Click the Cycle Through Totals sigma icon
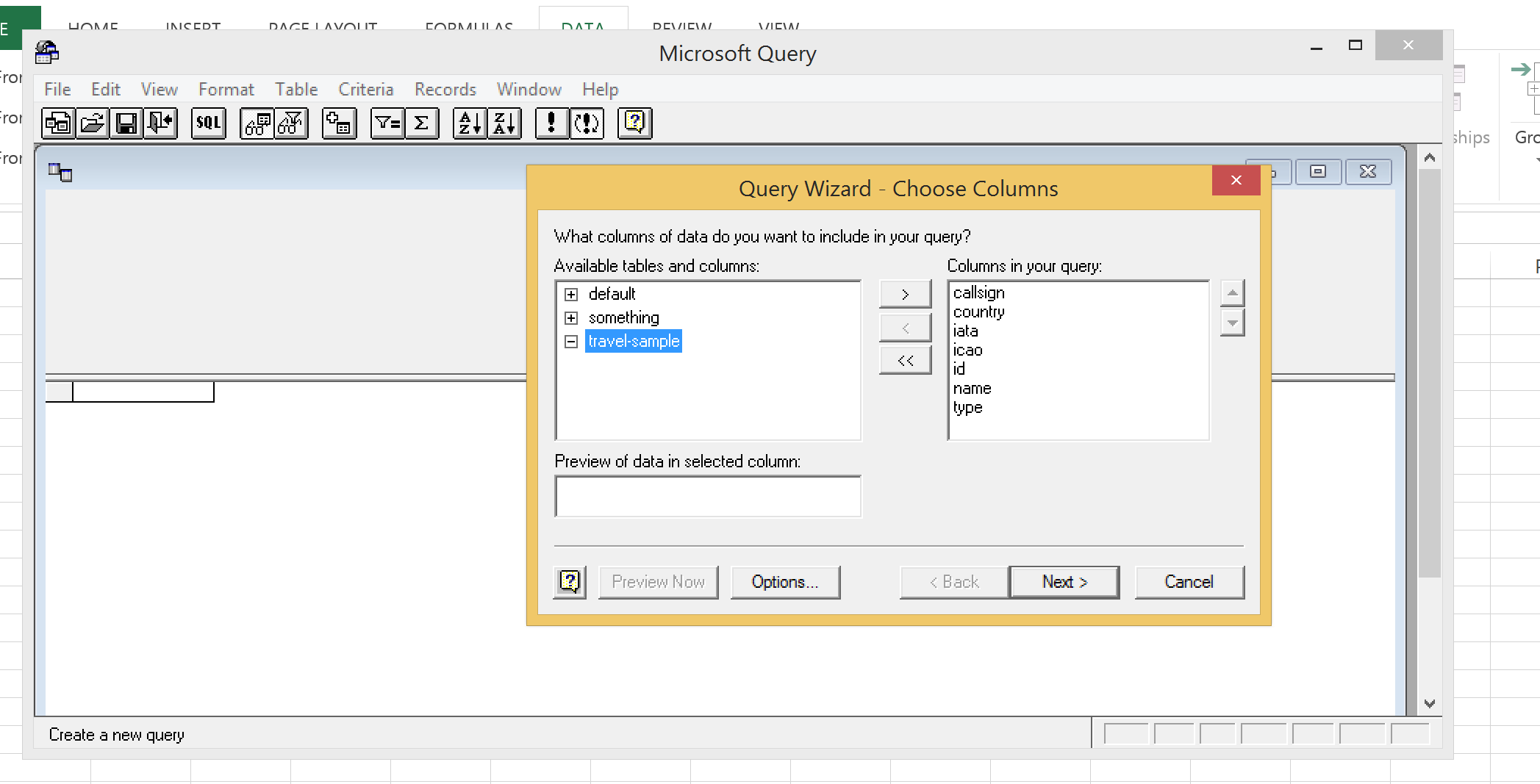This screenshot has height=784, width=1540. click(422, 123)
